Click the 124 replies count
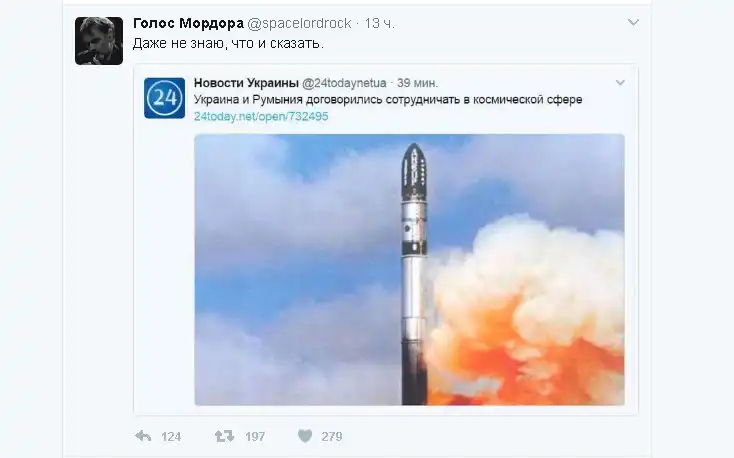 [171, 436]
